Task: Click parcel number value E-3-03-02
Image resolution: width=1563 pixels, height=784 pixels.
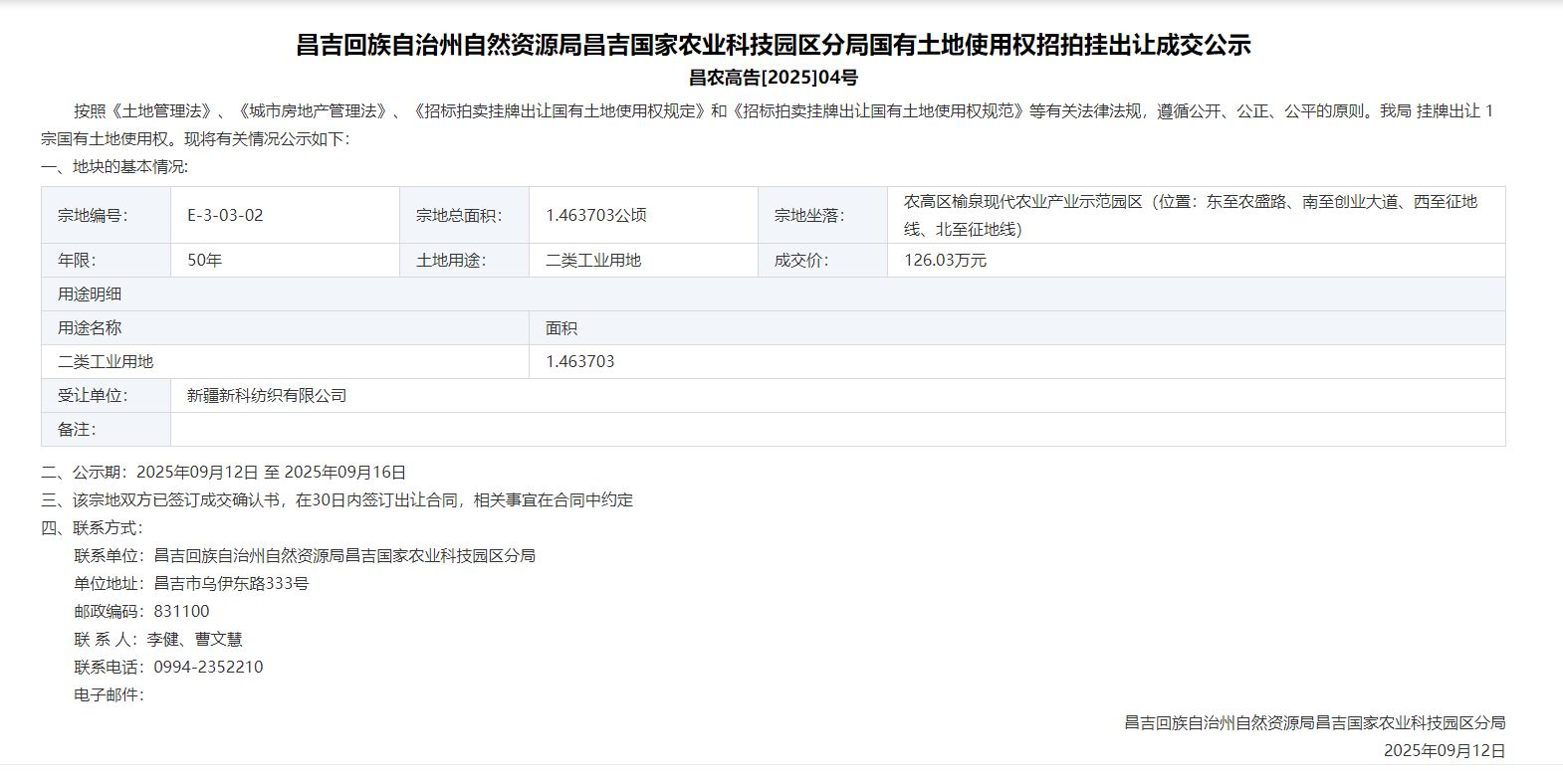Action: coord(225,215)
